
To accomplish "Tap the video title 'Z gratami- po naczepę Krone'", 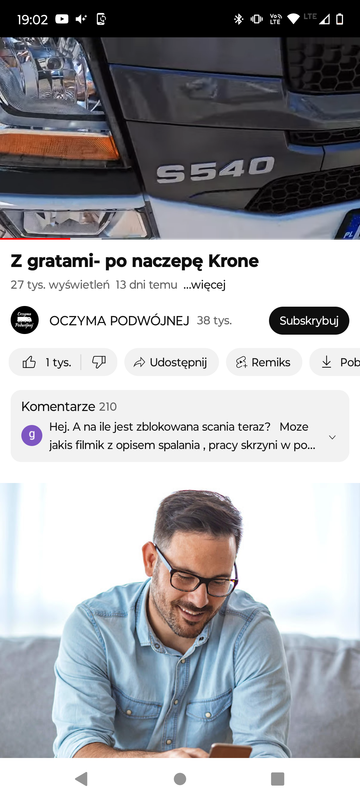I will 135,261.
